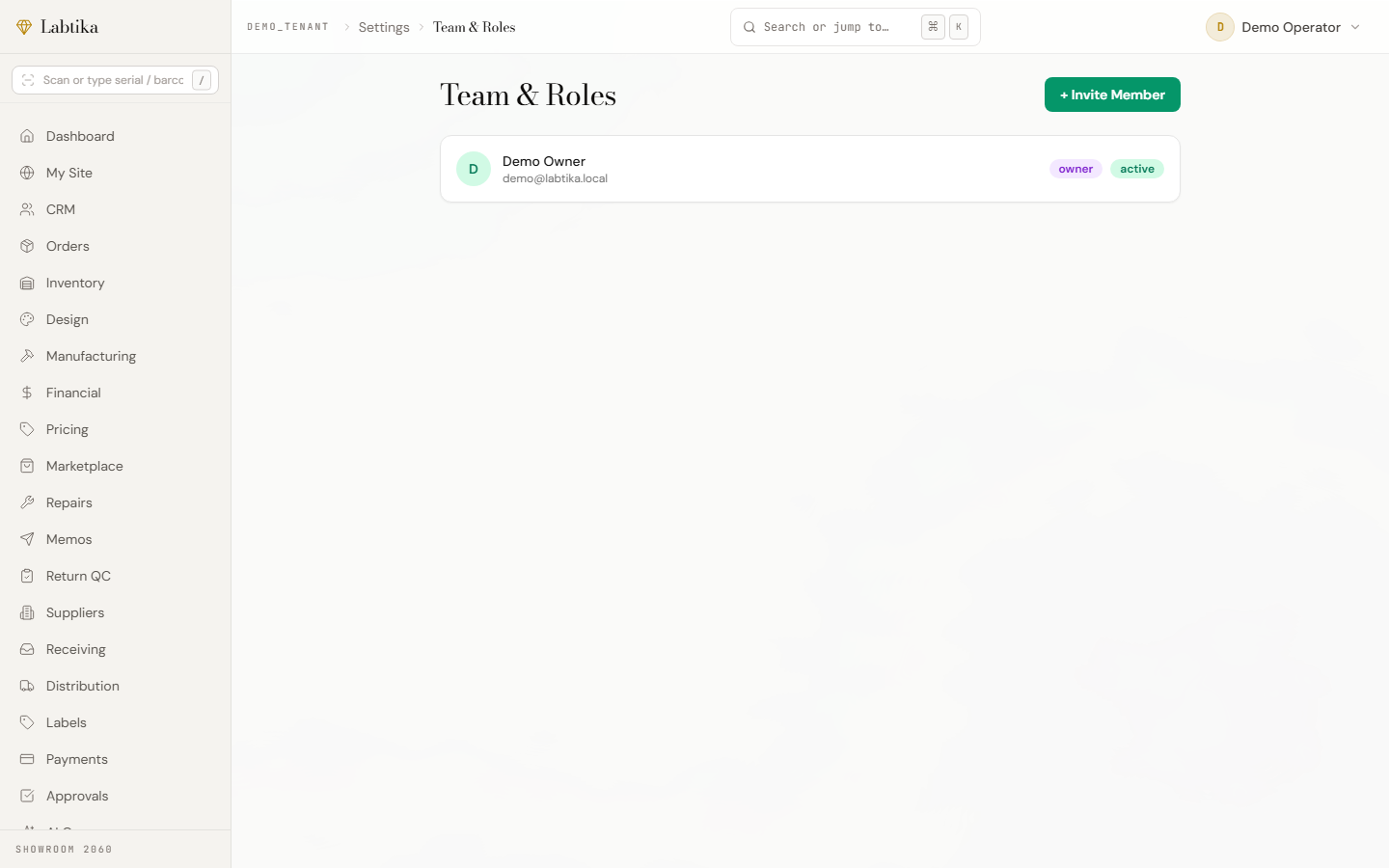Viewport: 1389px width, 868px height.
Task: Click the K key shortcut badge
Action: click(959, 27)
